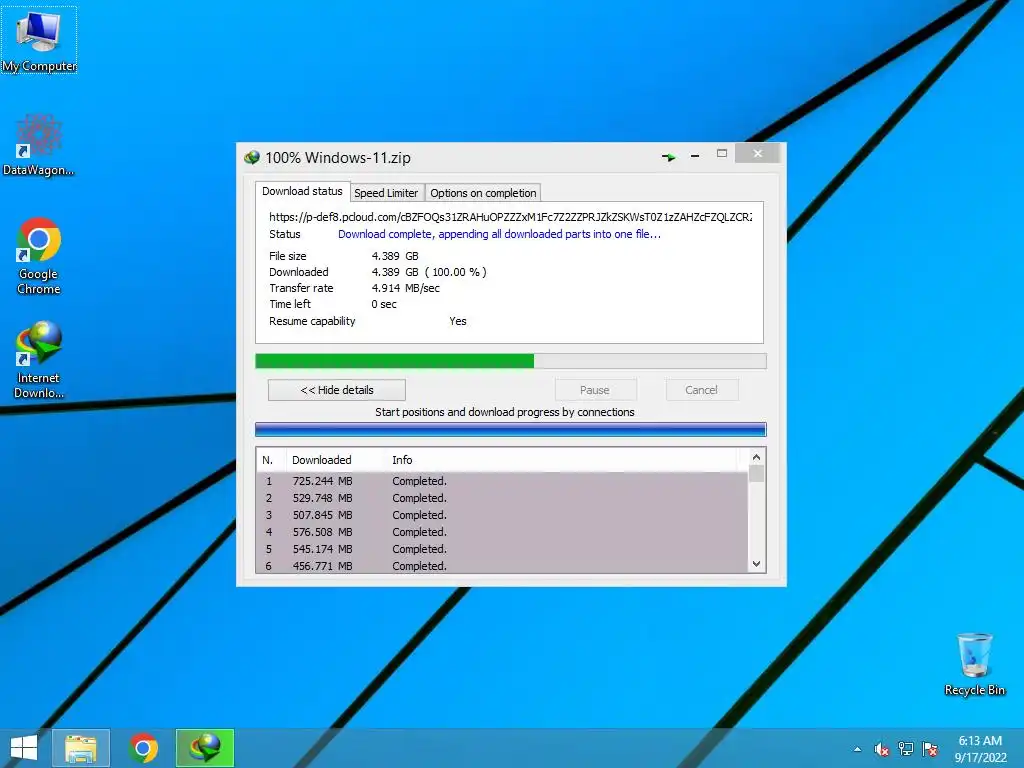Open the network tray icon
This screenshot has width=1024, height=768.
[906, 749]
